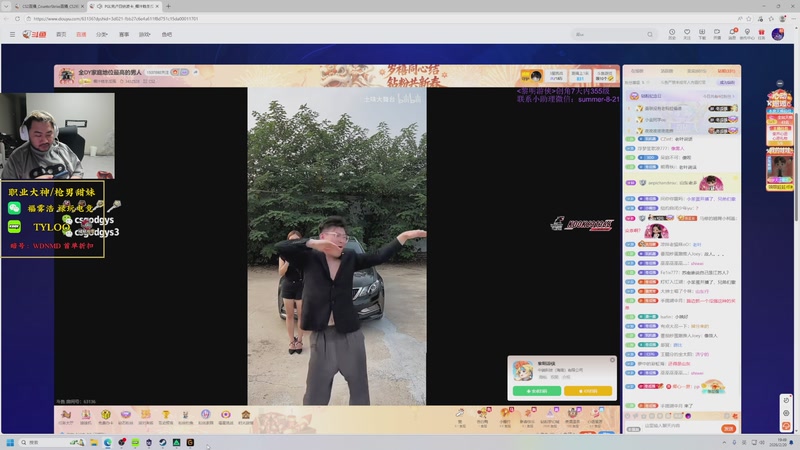Click the yellow button in game popup
800x450 pixels.
(x=588, y=391)
